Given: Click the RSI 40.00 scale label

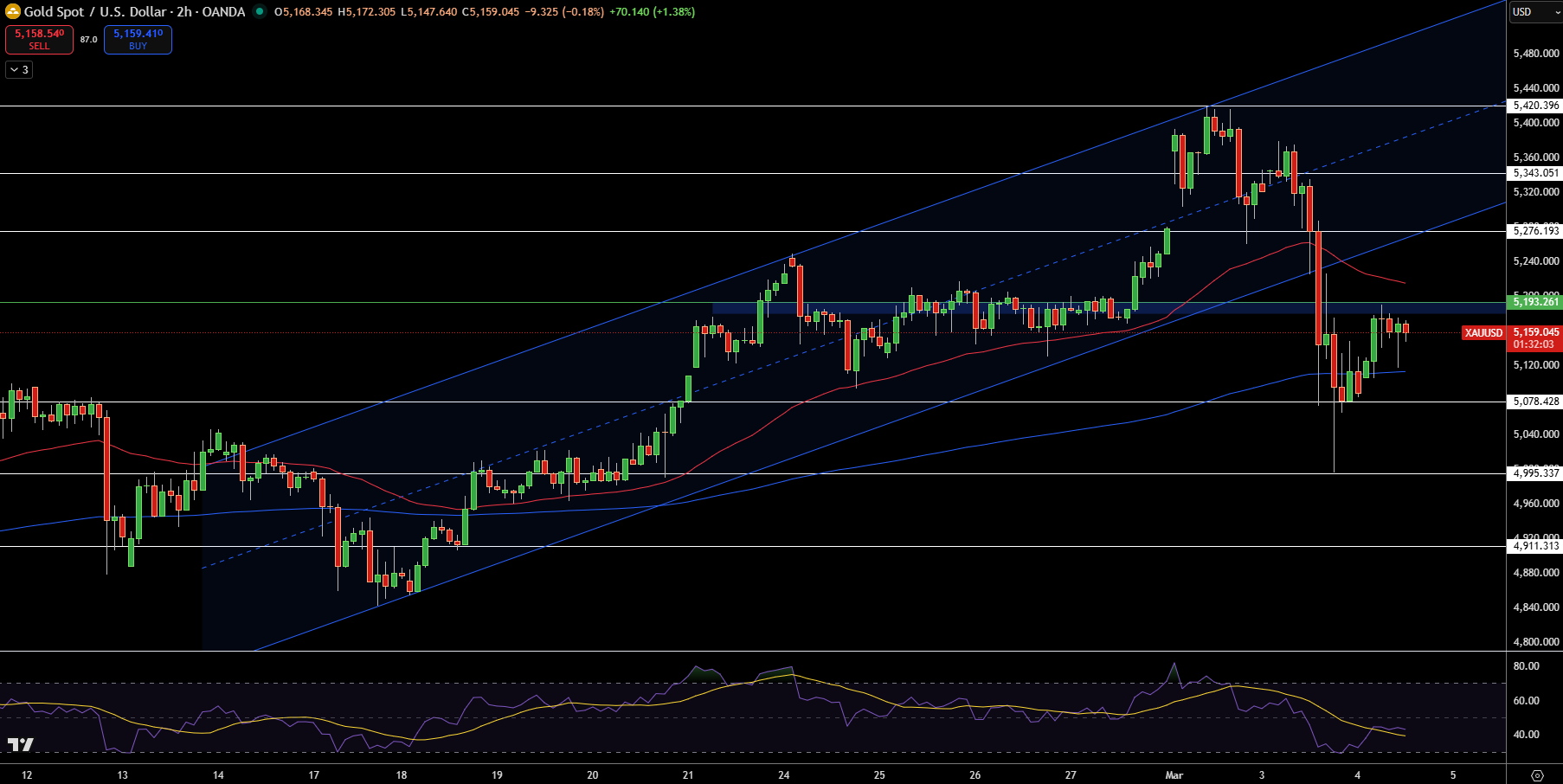Looking at the screenshot, I should pos(1527,735).
